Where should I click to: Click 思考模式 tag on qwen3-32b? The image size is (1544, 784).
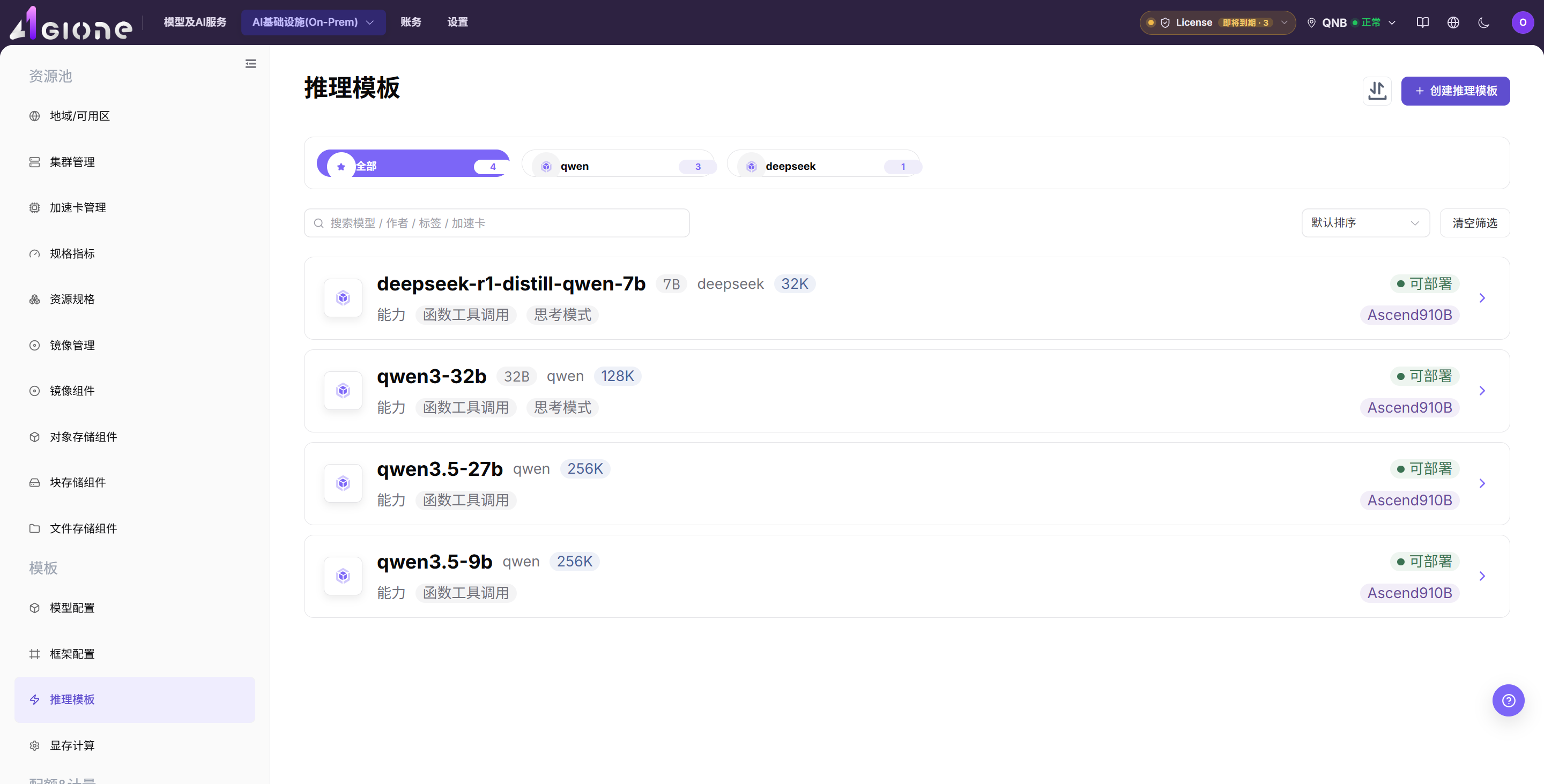click(562, 408)
